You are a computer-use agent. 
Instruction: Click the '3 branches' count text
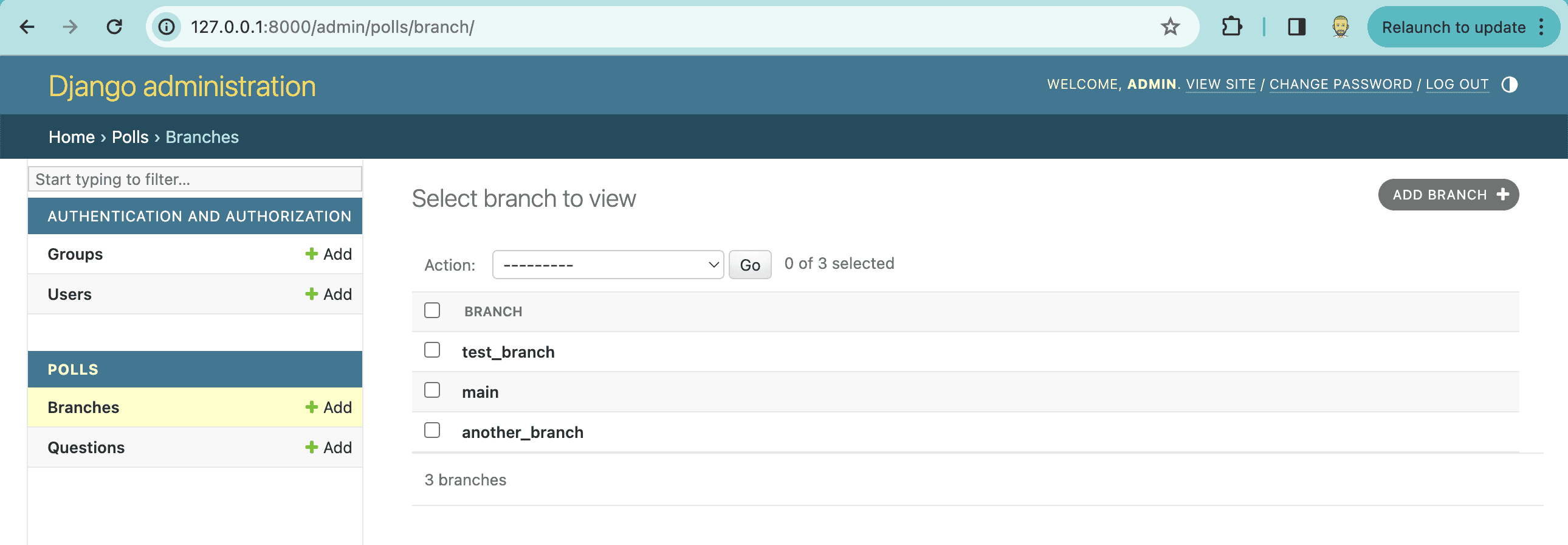(x=465, y=480)
